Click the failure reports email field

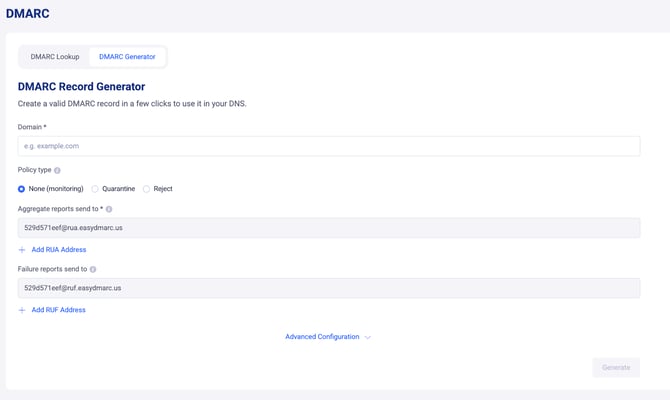point(328,288)
